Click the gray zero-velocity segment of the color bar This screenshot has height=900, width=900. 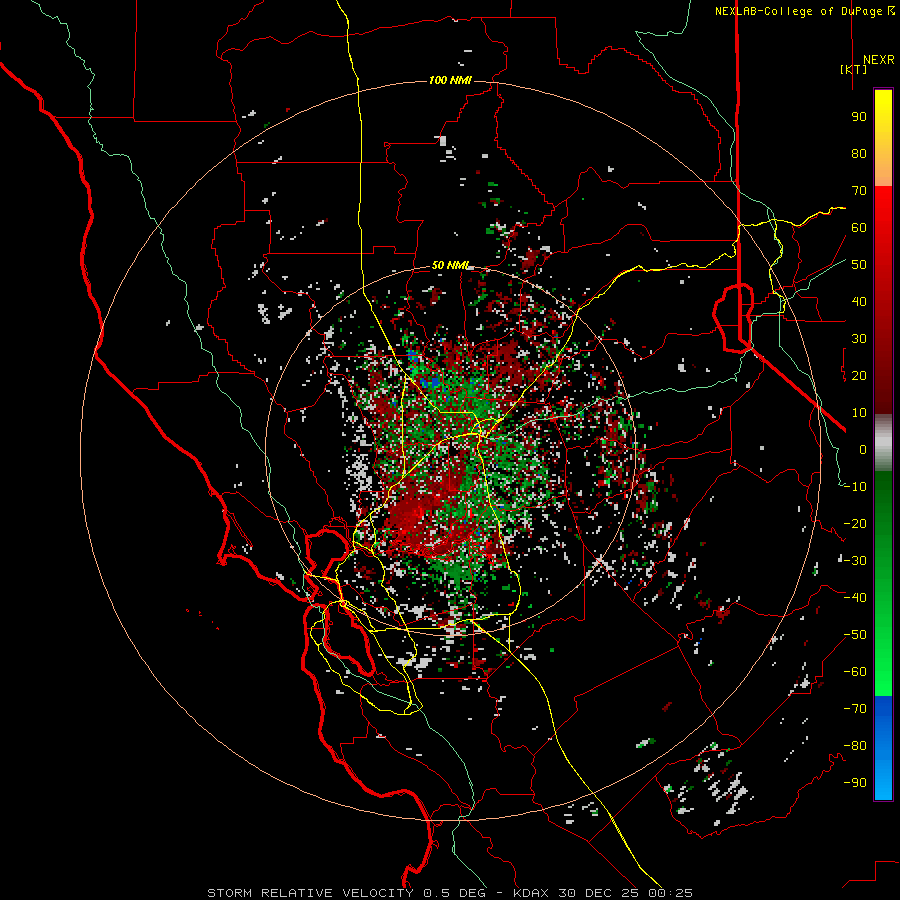coord(883,443)
